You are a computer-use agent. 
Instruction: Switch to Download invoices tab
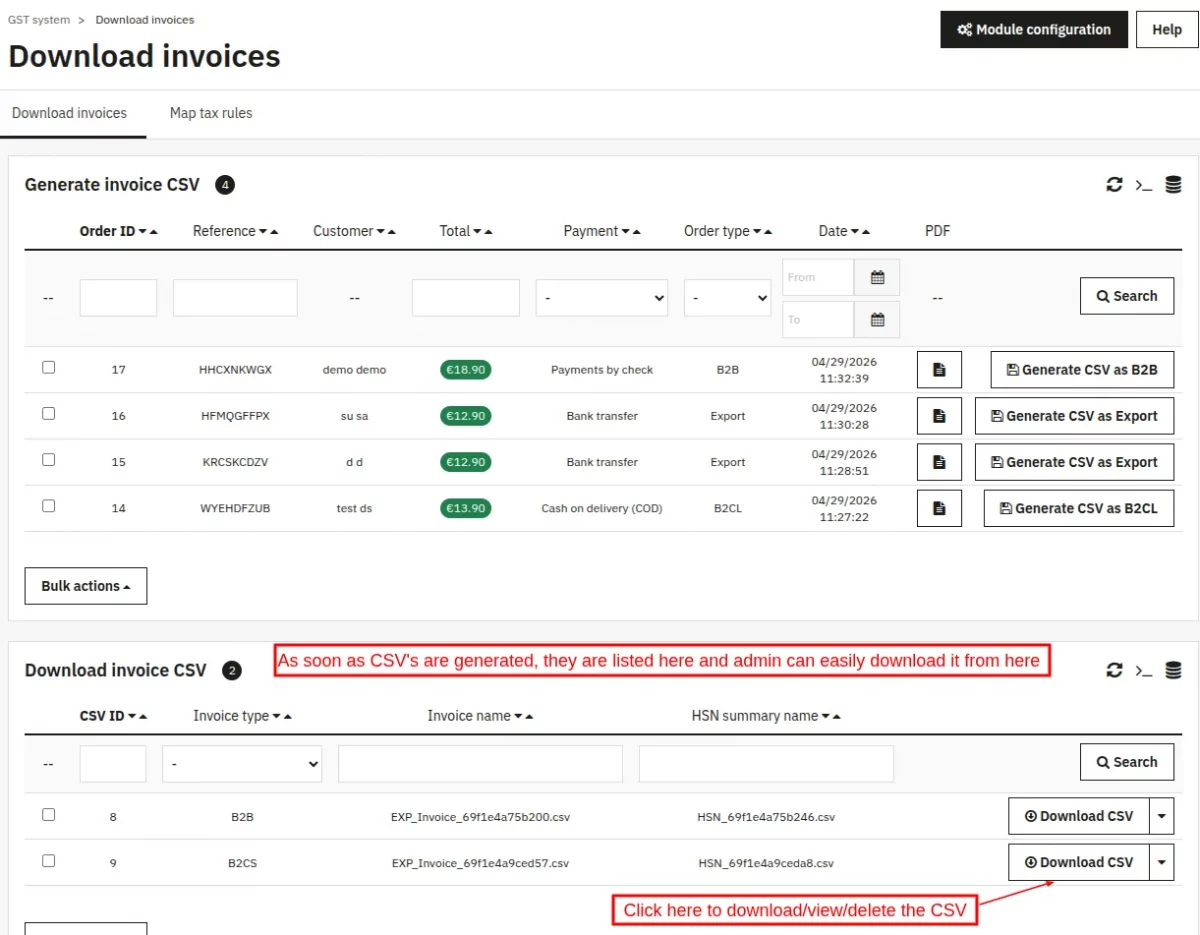click(x=70, y=113)
